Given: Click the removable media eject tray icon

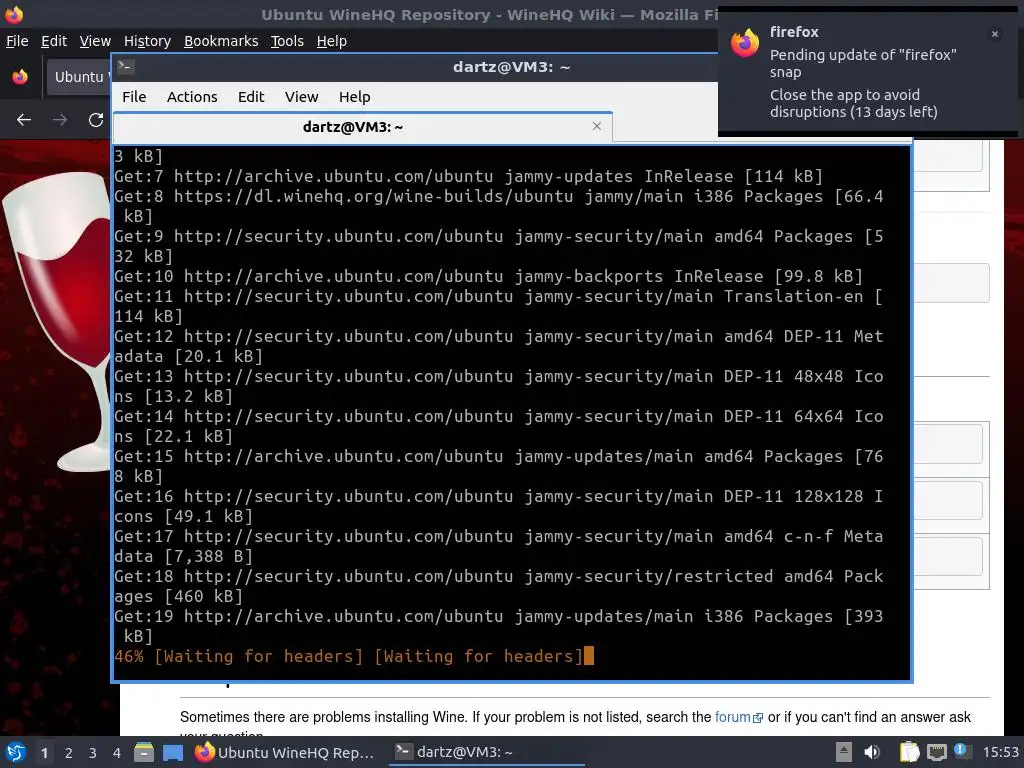Looking at the screenshot, I should 844,752.
